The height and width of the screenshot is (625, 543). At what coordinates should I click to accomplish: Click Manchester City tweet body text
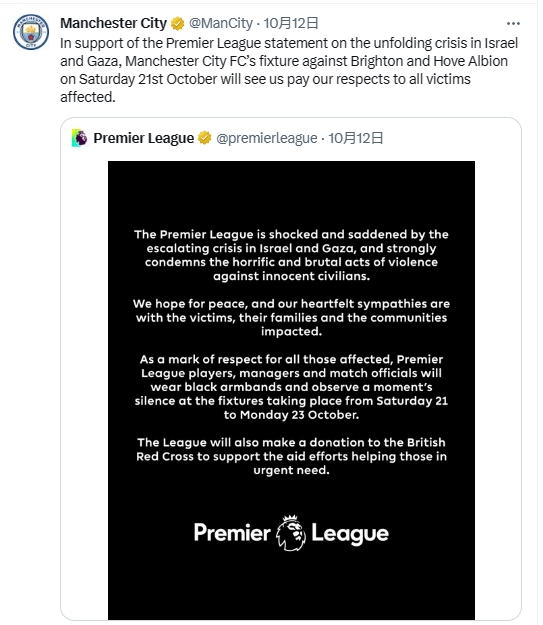[x=289, y=70]
